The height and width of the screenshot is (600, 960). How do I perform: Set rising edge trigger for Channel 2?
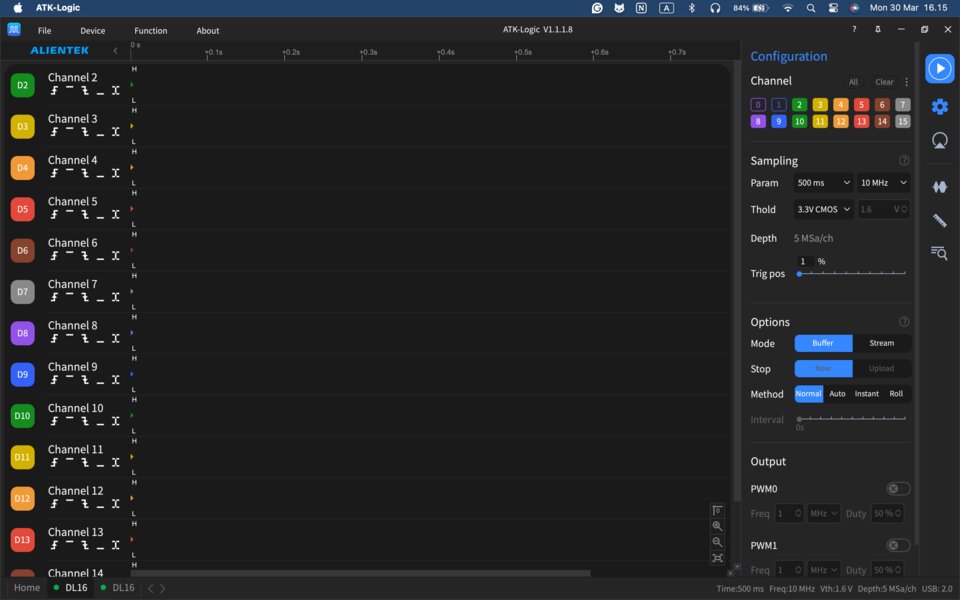54,91
